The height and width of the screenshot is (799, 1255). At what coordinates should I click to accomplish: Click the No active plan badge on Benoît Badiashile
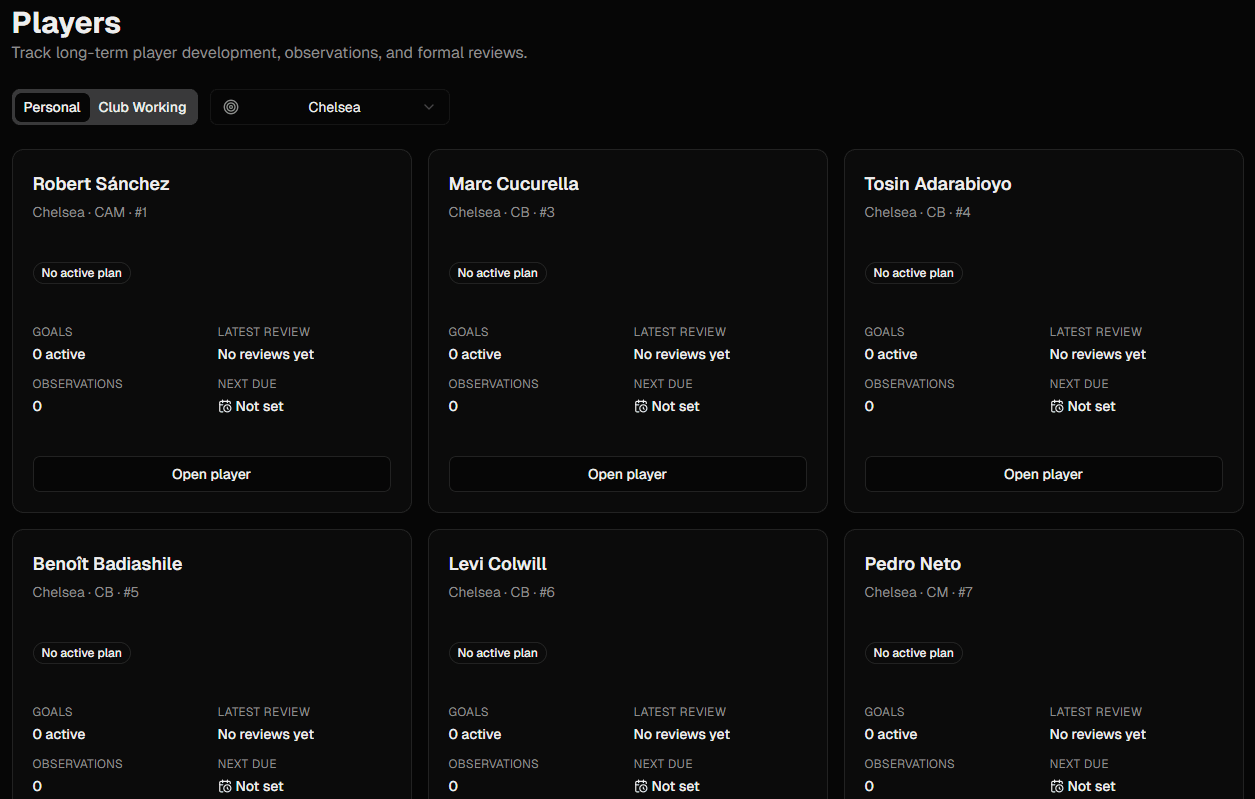82,653
